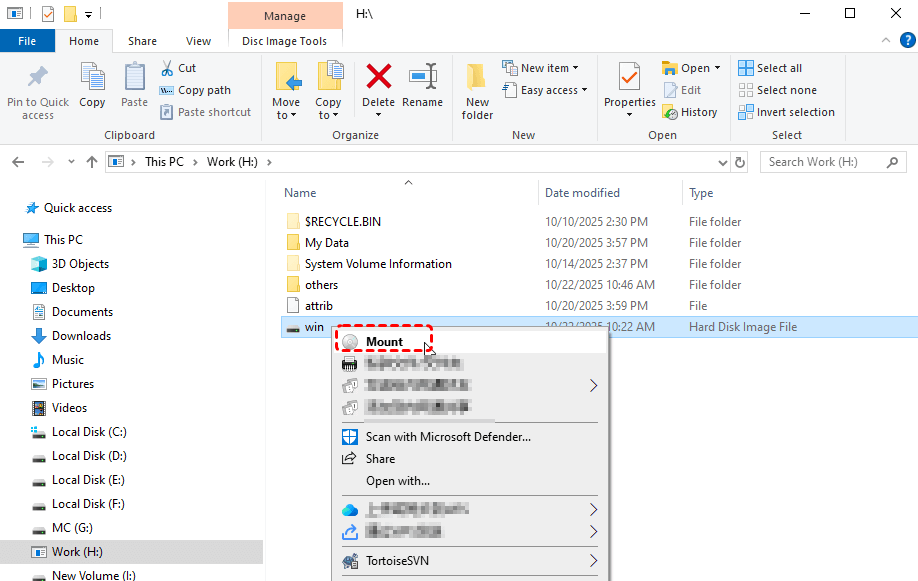The height and width of the screenshot is (581, 918).
Task: Click the Pin to Quick access icon
Action: coord(37,78)
